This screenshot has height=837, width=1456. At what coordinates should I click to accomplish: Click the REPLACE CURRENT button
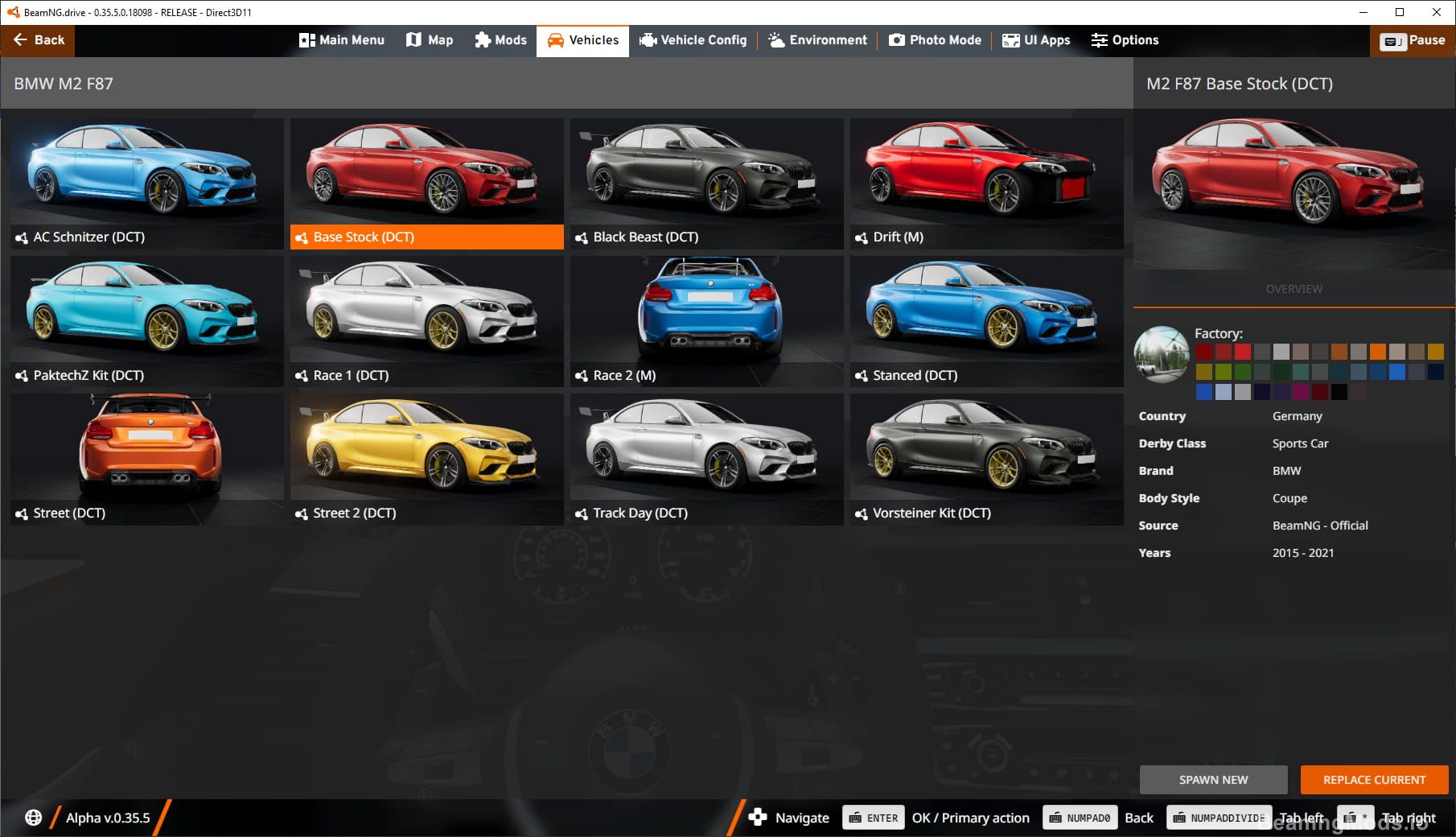tap(1374, 780)
